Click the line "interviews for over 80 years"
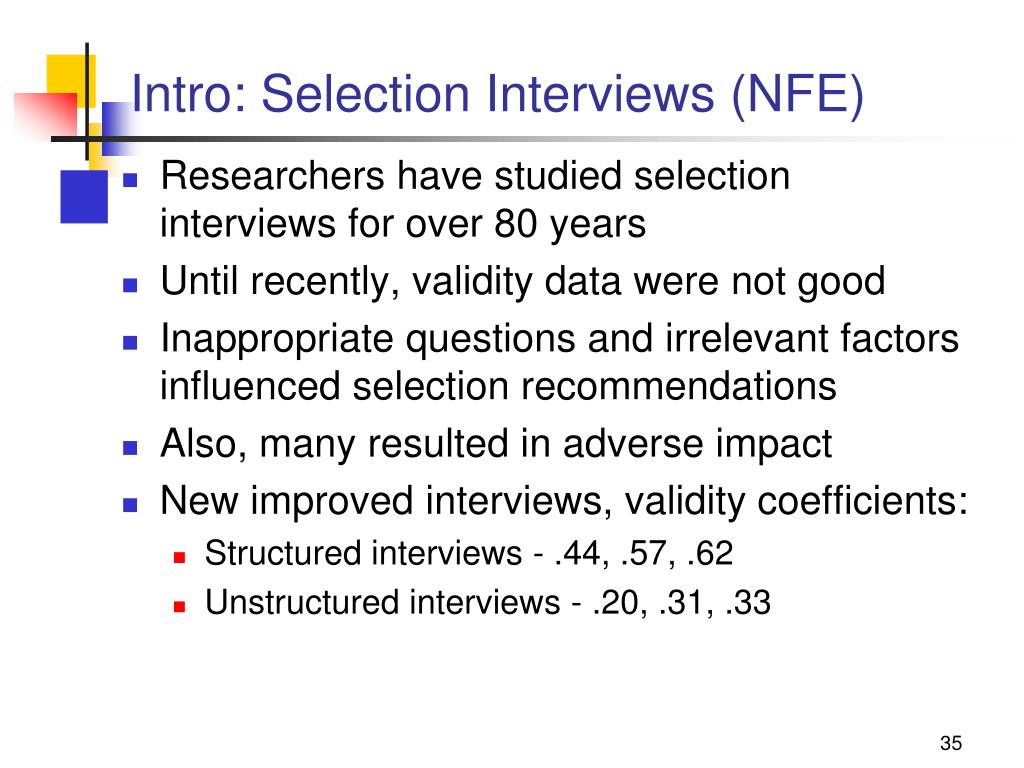 click(x=403, y=225)
